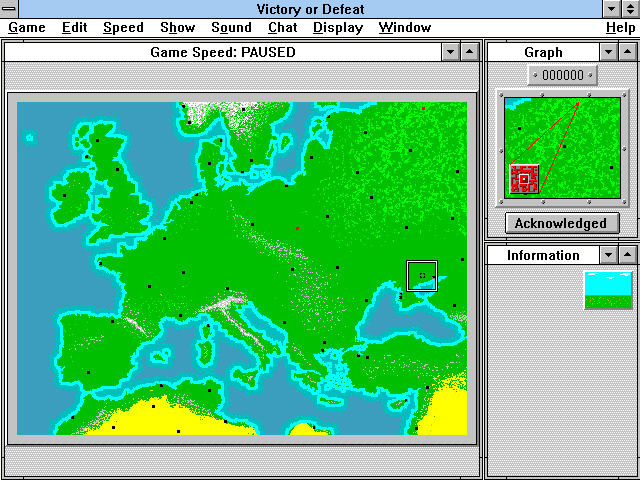Click the 000000 counter display
Screen dimensions: 640x480
[562, 75]
